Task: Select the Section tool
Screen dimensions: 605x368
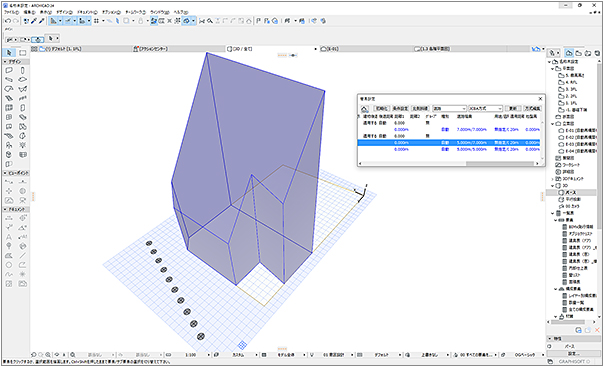Action: click(9, 182)
